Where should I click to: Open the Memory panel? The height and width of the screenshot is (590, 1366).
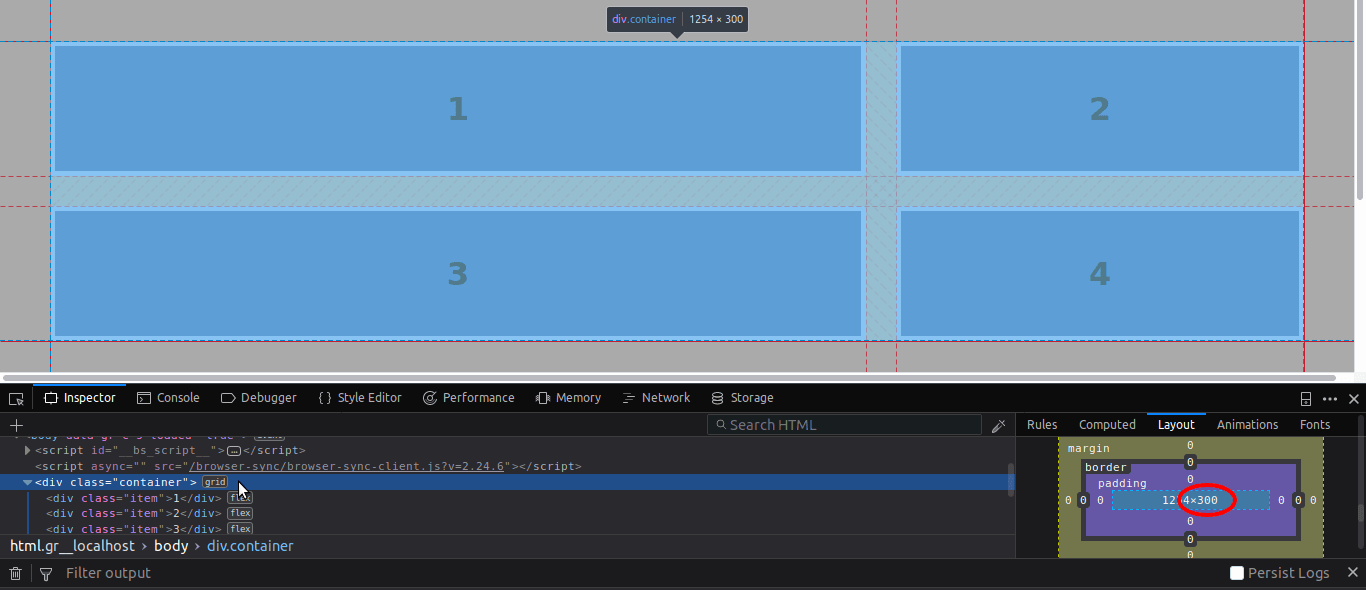click(568, 398)
